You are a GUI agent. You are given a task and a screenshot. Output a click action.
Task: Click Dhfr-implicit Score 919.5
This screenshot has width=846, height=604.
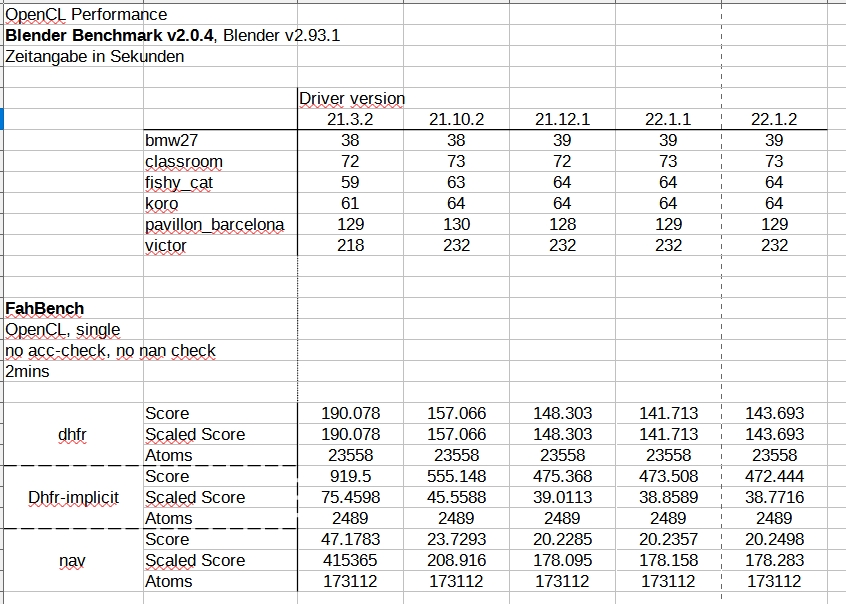tap(350, 477)
